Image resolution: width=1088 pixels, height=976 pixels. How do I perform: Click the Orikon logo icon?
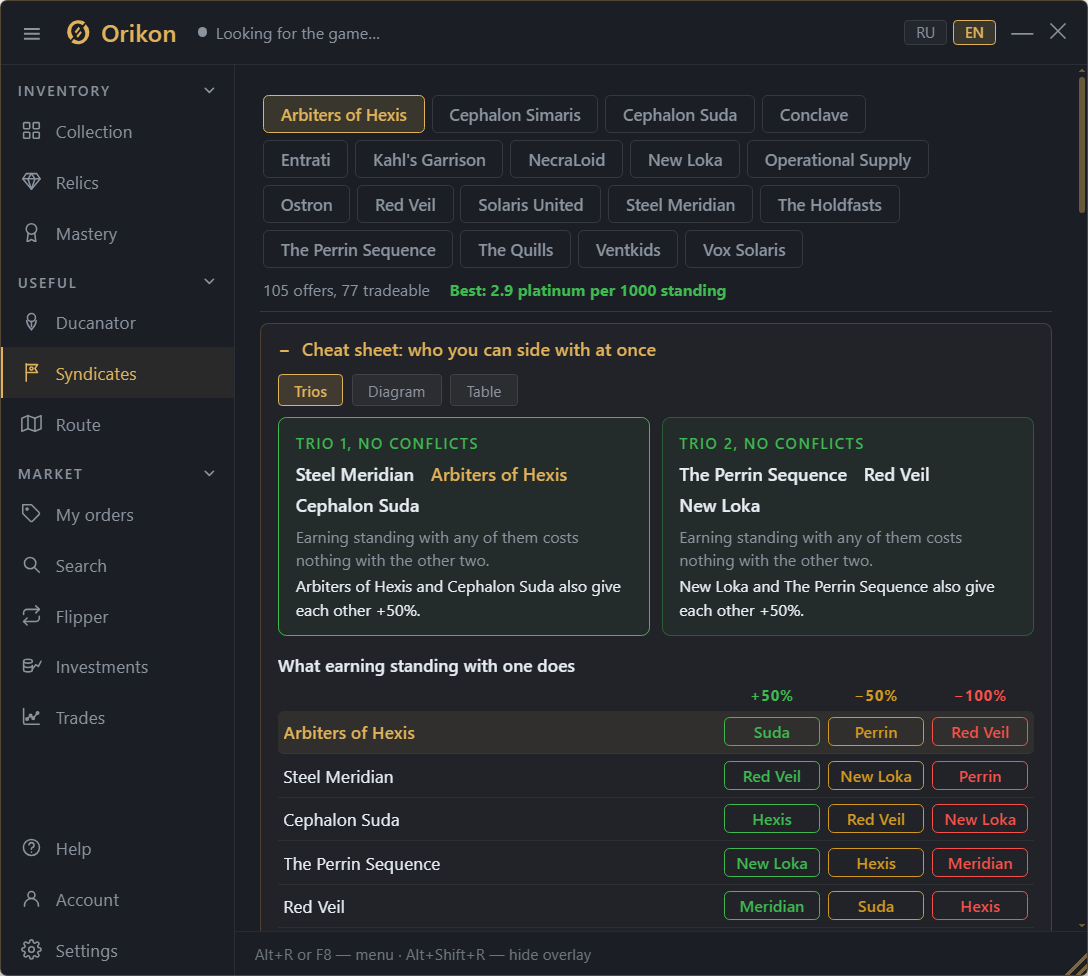coord(78,33)
